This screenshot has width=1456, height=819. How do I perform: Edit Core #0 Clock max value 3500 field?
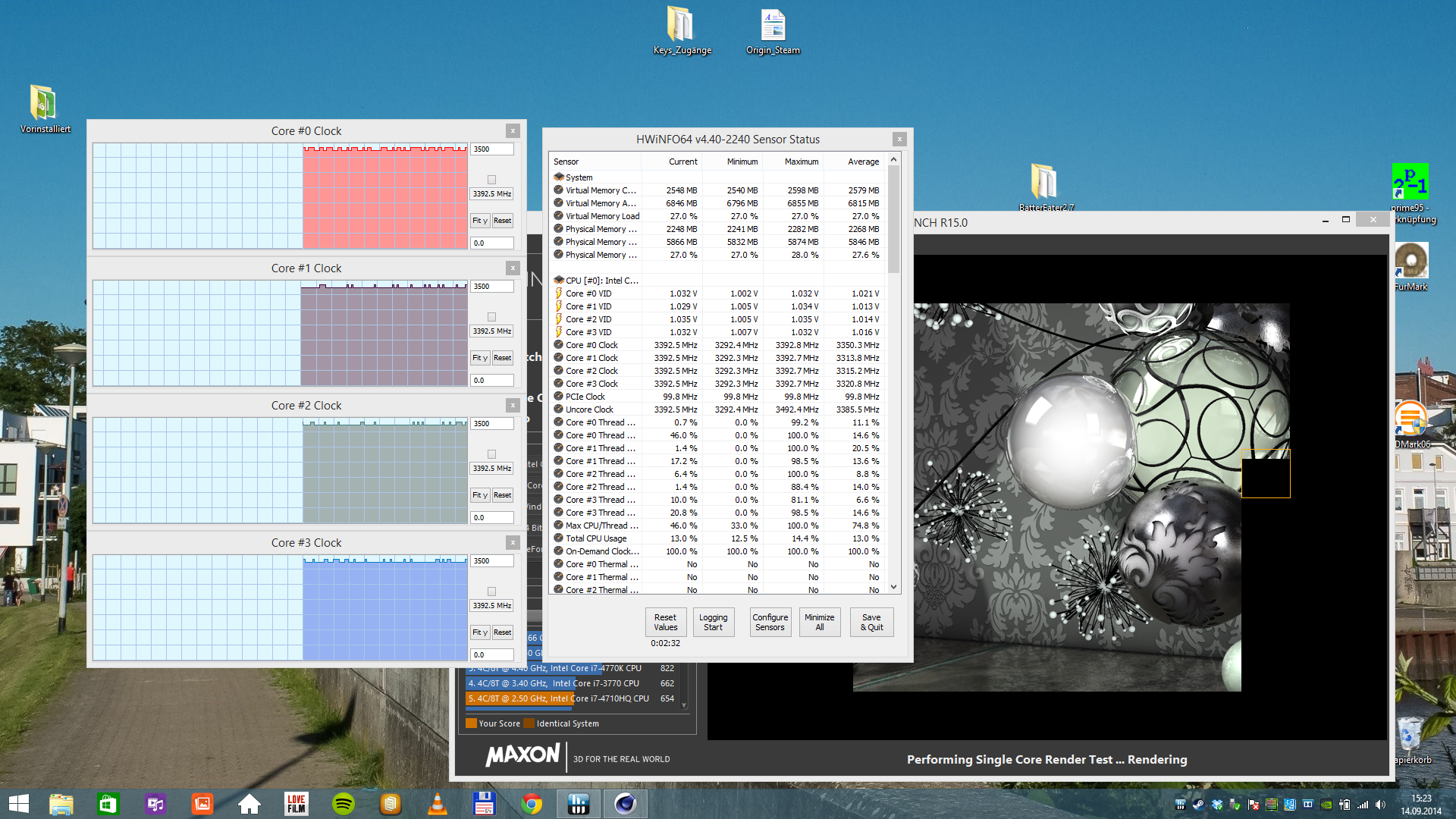click(x=492, y=149)
